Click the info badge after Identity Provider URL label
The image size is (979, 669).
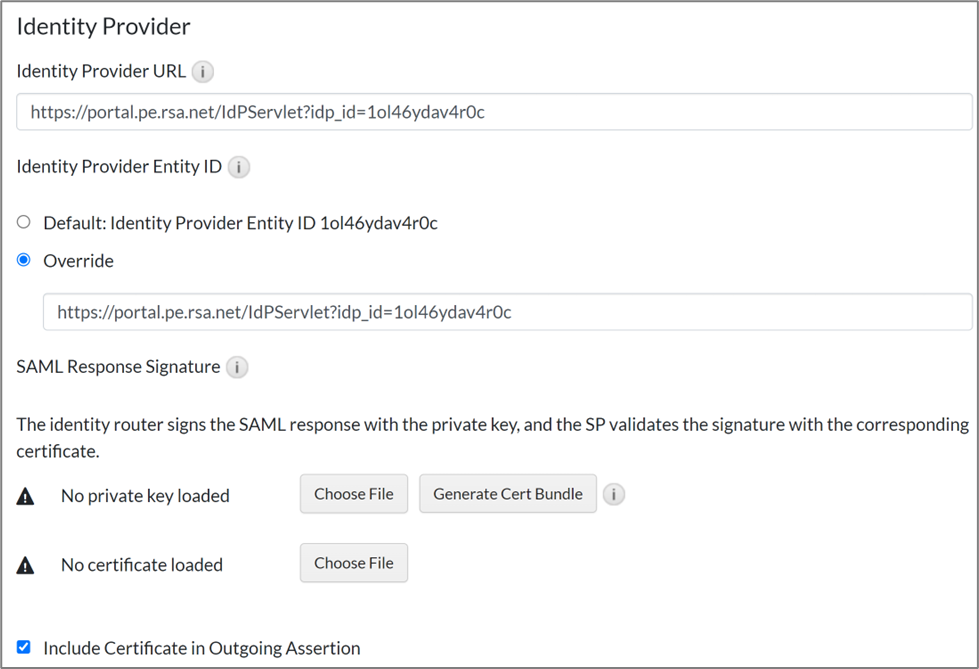click(202, 71)
